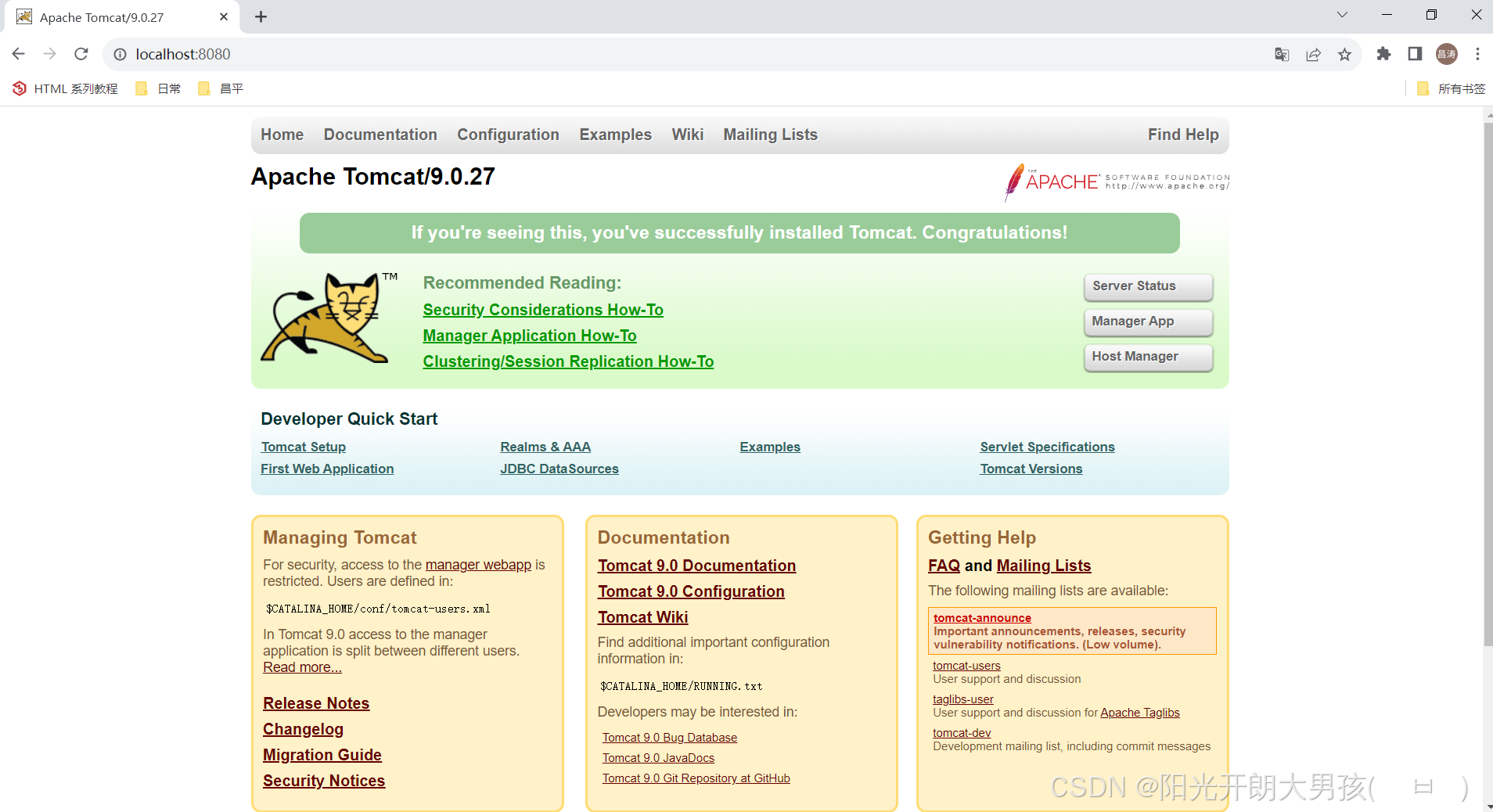Viewport: 1493px width, 812px height.
Task: Open Tomcat 9.0 Bug Database link
Action: point(669,738)
